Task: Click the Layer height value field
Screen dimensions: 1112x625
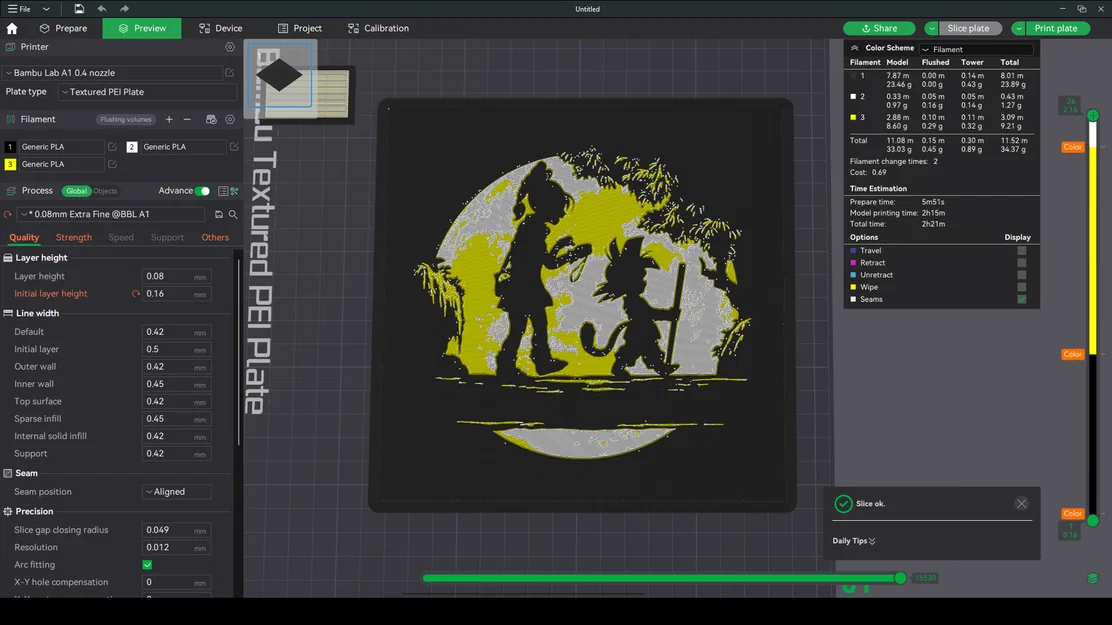Action: [x=177, y=276]
